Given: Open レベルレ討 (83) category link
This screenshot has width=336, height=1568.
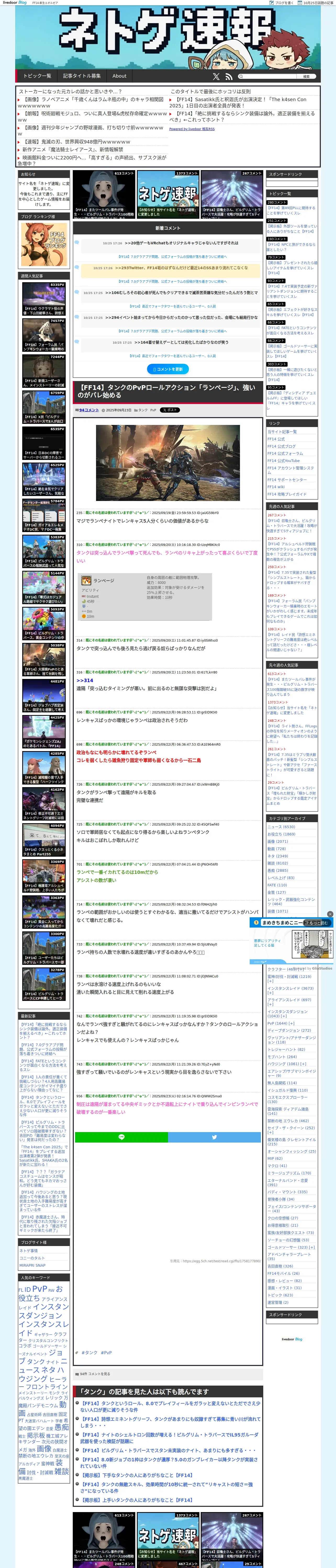Looking at the screenshot, I should tap(281, 878).
